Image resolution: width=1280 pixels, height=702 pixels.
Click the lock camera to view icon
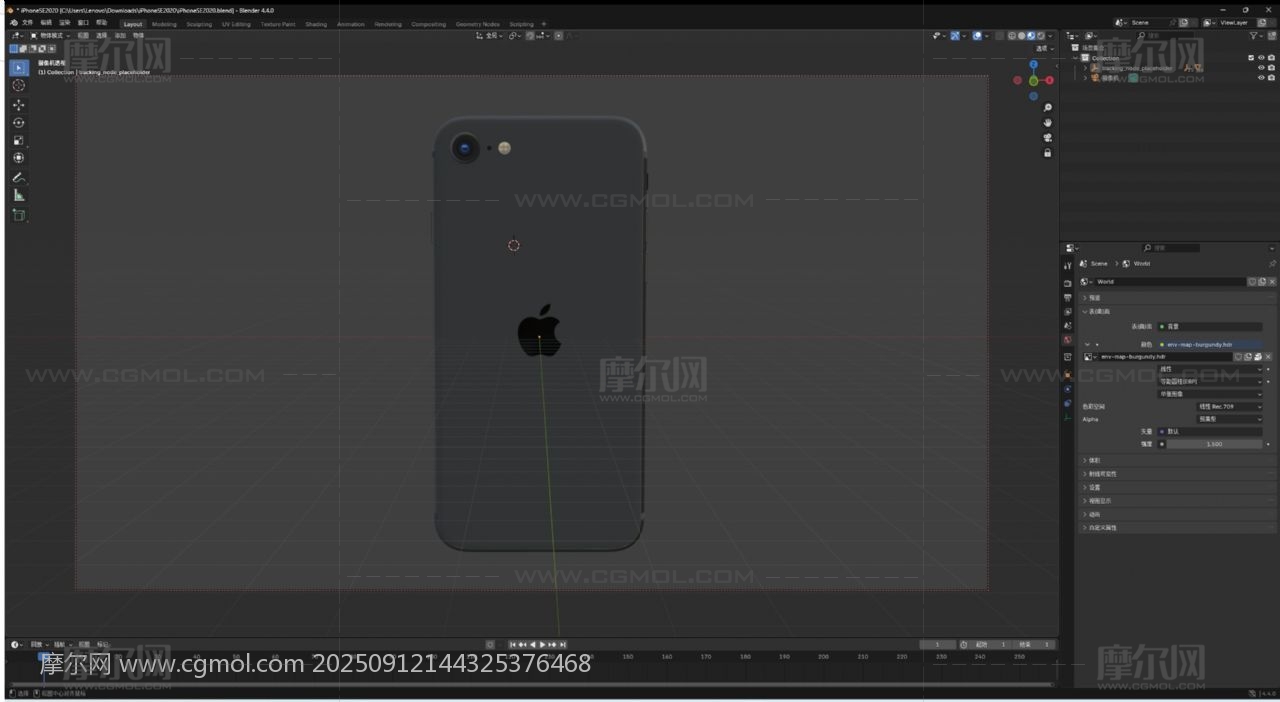[1047, 153]
